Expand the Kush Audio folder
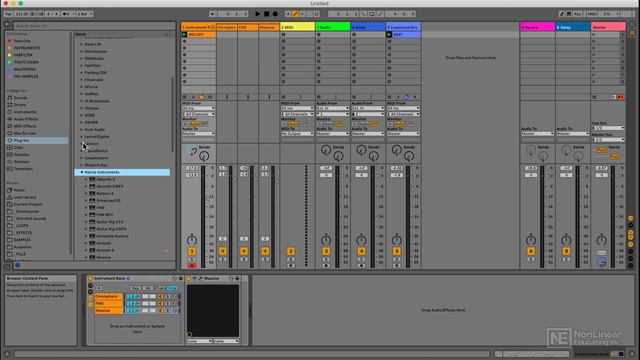 [x=82, y=130]
